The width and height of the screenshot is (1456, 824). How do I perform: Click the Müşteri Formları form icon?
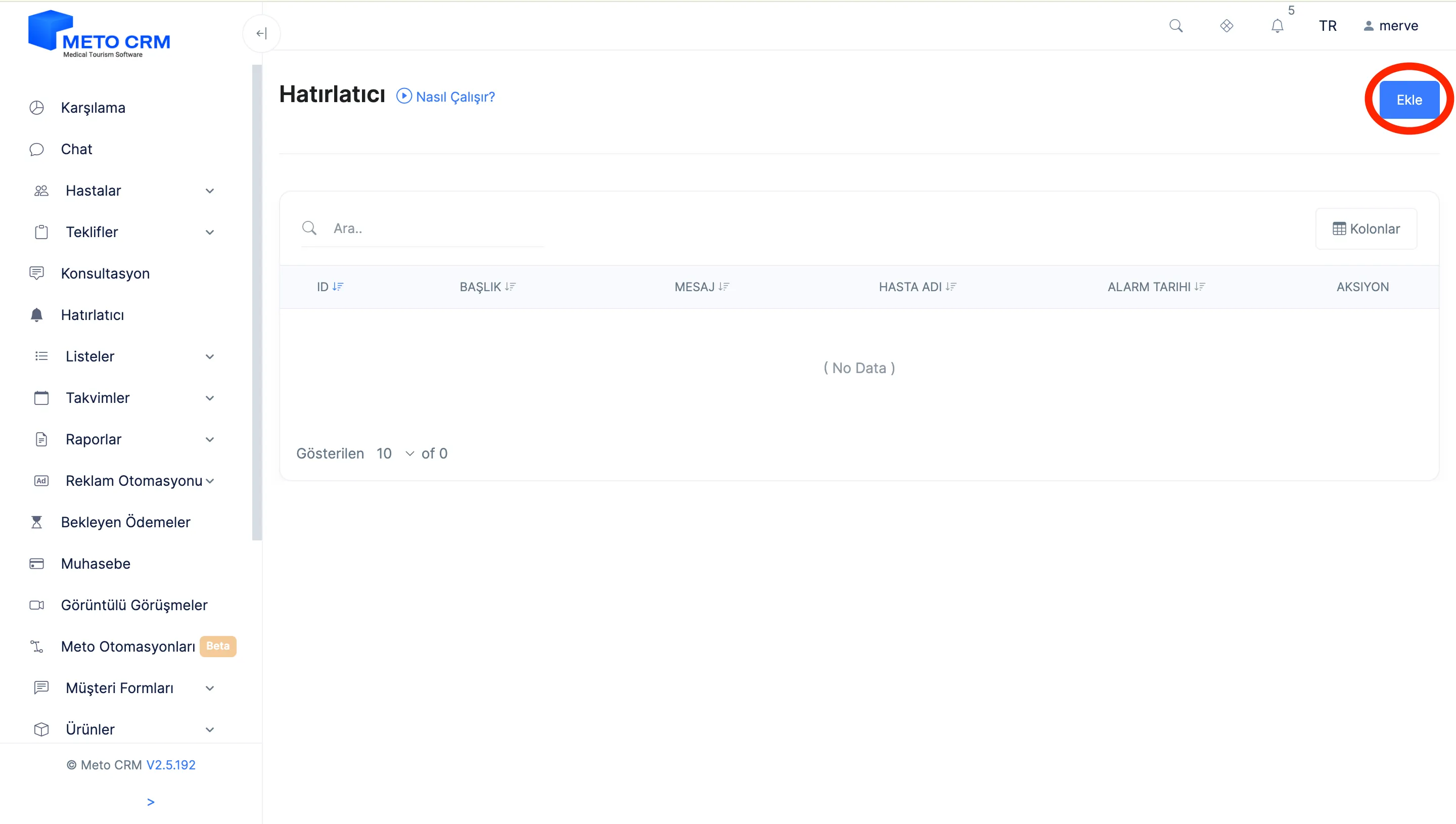click(x=41, y=688)
